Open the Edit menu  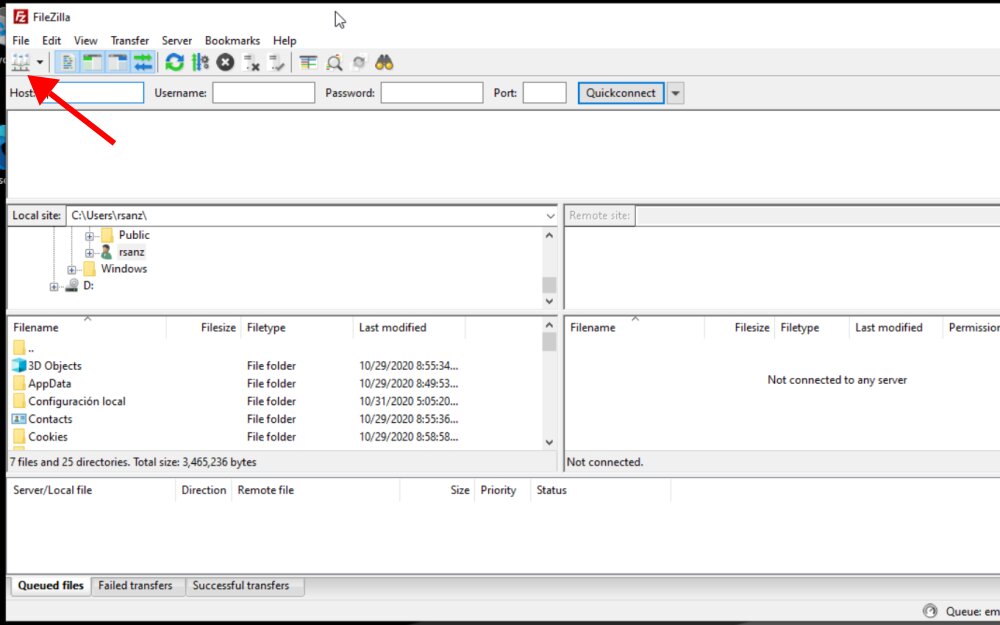(52, 40)
